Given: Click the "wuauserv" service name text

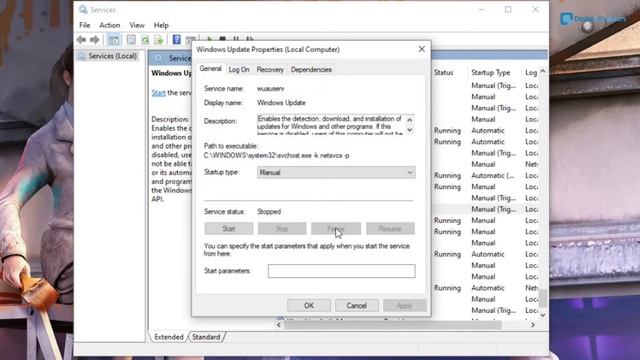Looking at the screenshot, I should (271, 89).
